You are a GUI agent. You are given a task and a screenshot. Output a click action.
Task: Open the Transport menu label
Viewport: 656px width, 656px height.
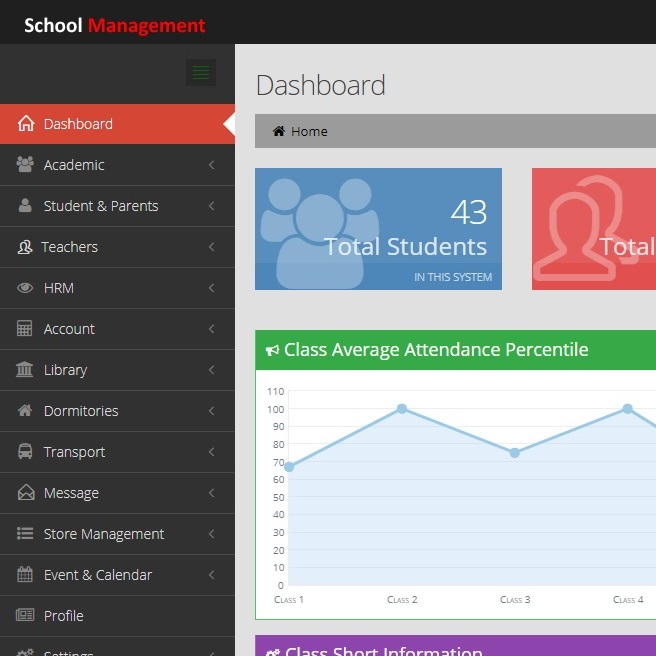coord(74,452)
